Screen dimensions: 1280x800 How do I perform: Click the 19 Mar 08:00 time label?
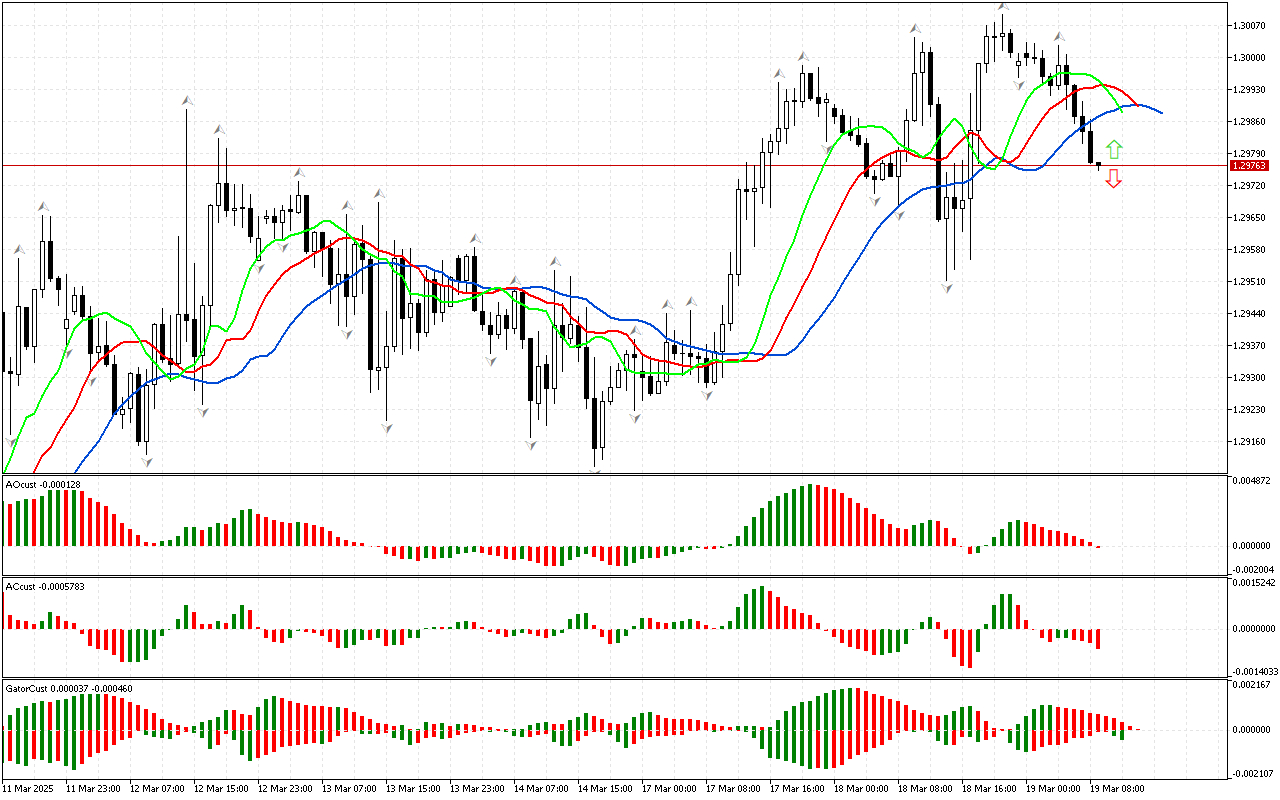click(1115, 788)
